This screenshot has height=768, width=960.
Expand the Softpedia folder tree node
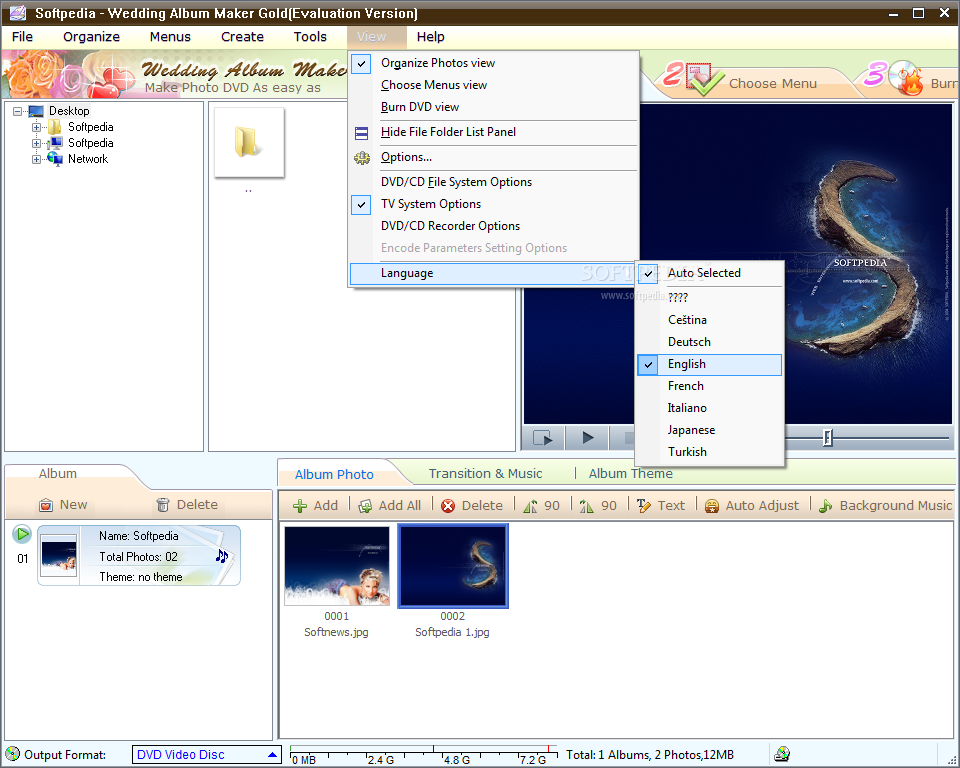coord(36,127)
